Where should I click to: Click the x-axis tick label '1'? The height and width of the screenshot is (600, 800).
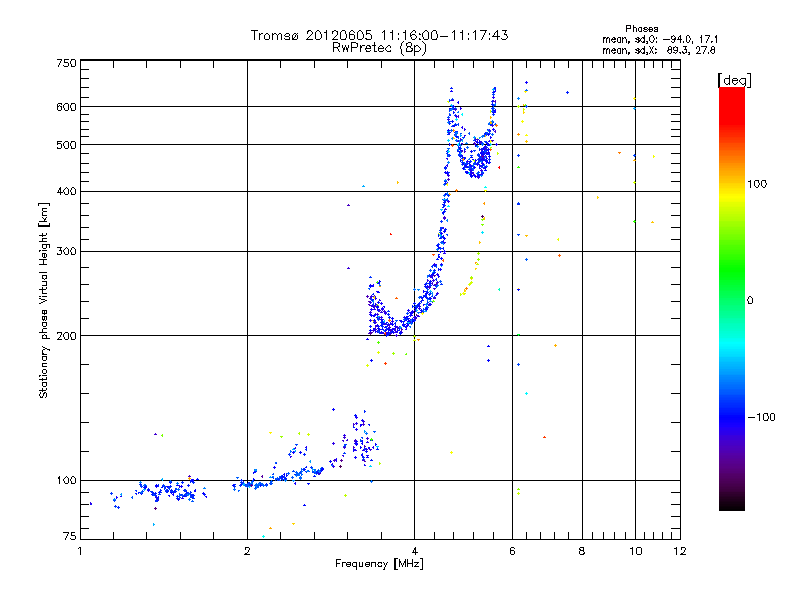(80, 551)
